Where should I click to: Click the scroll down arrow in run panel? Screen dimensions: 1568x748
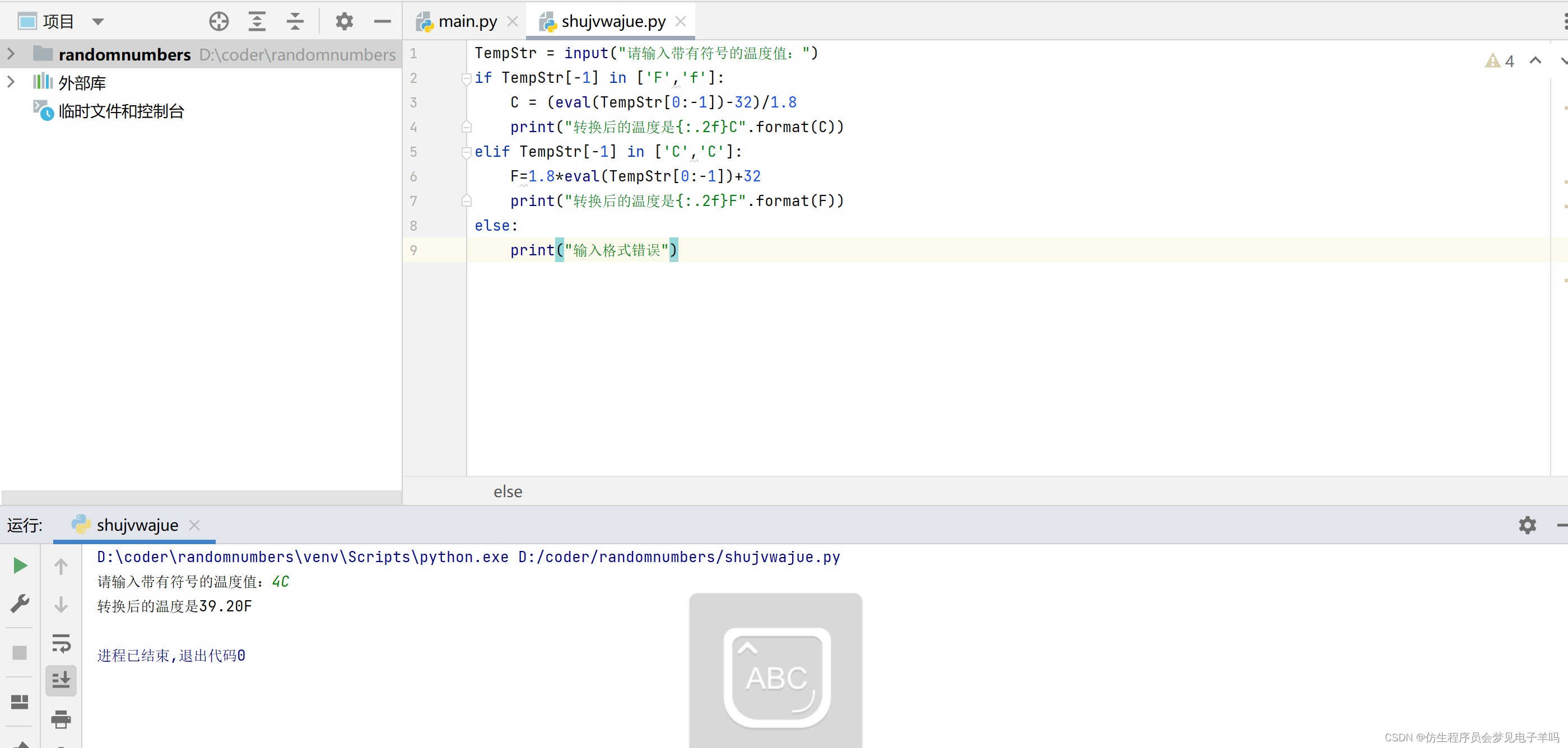click(x=61, y=604)
